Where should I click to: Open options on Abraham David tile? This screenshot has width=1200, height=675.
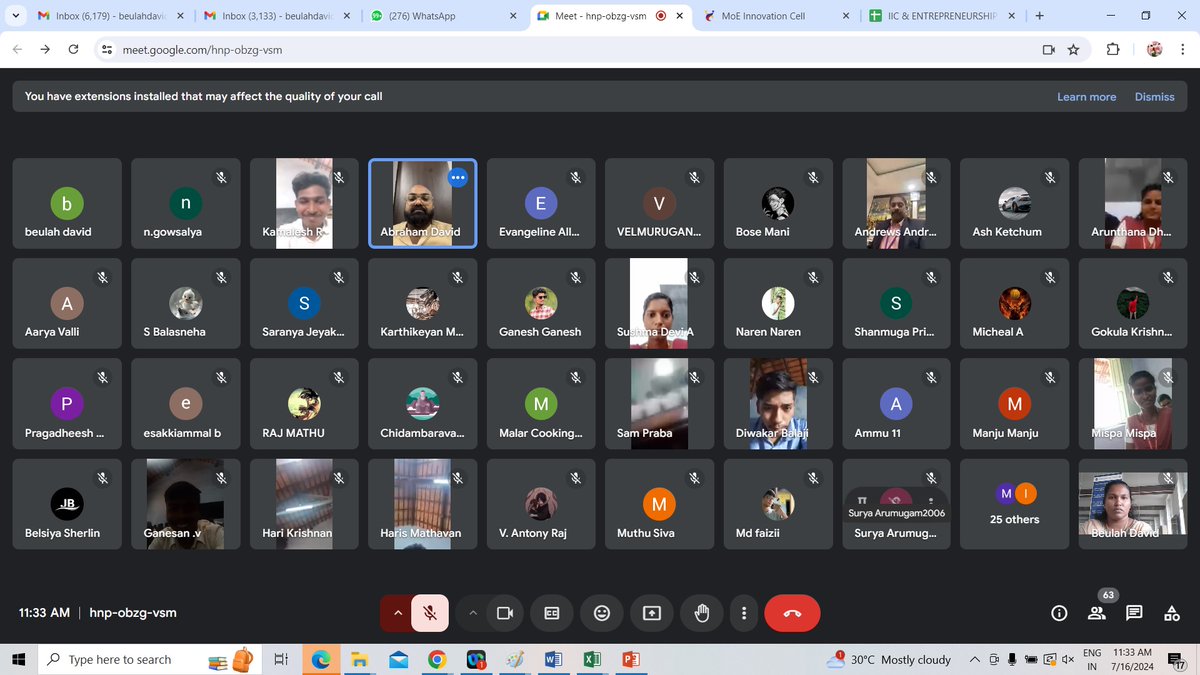coord(458,177)
